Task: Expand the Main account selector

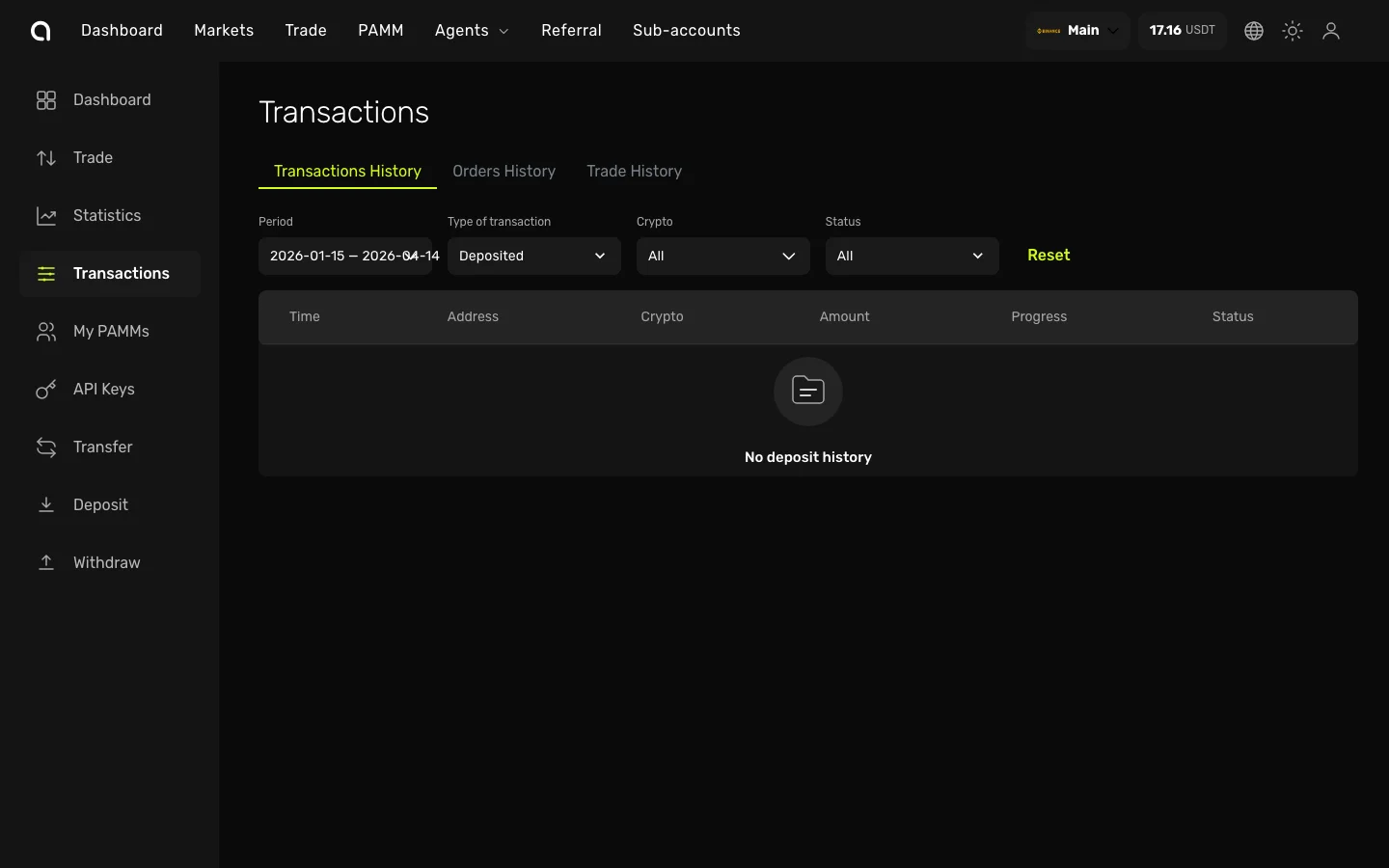Action: pyautogui.click(x=1076, y=30)
